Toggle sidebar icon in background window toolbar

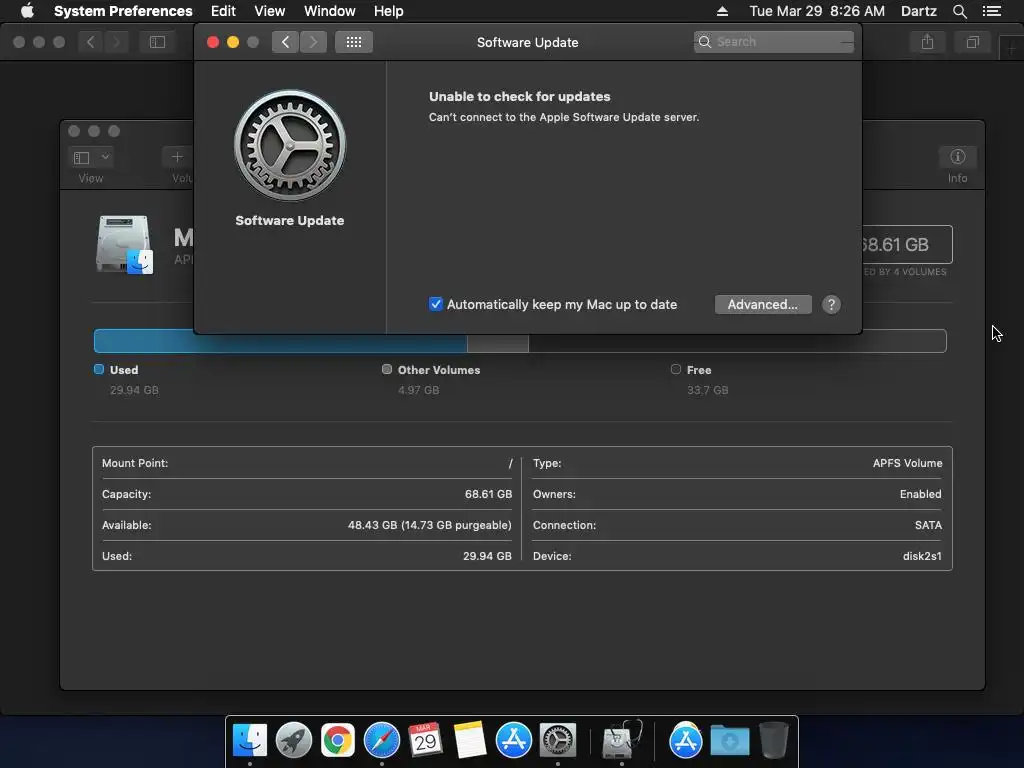(x=157, y=42)
